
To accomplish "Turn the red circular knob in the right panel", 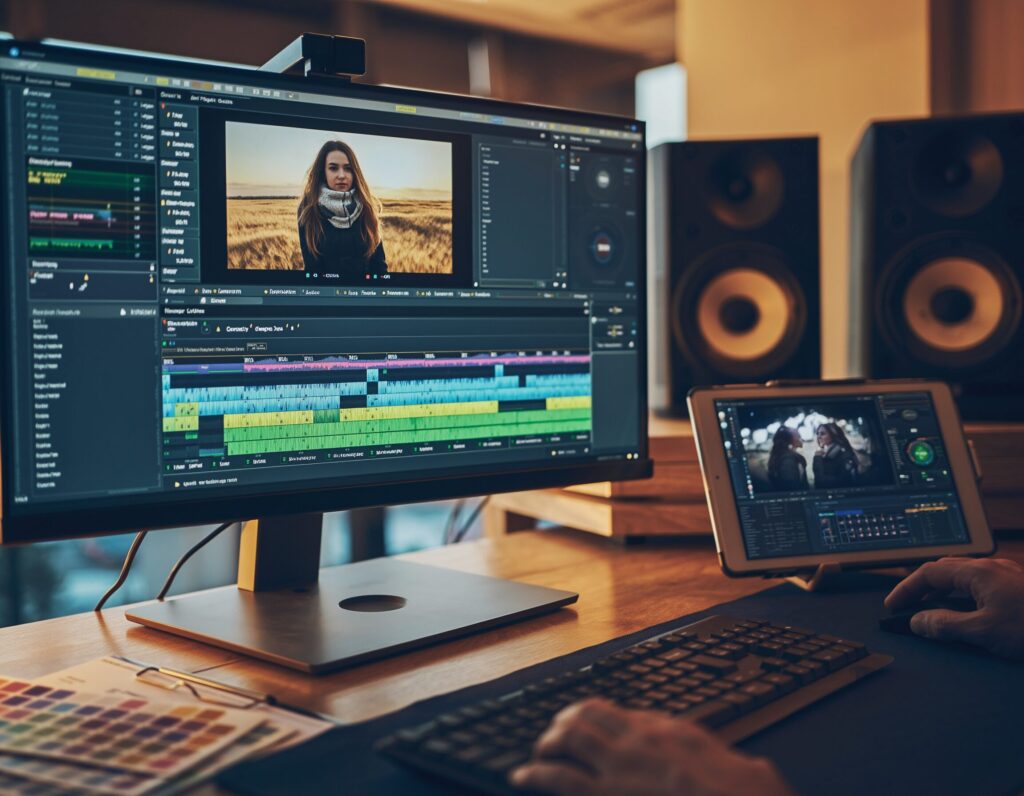I will click(x=602, y=245).
